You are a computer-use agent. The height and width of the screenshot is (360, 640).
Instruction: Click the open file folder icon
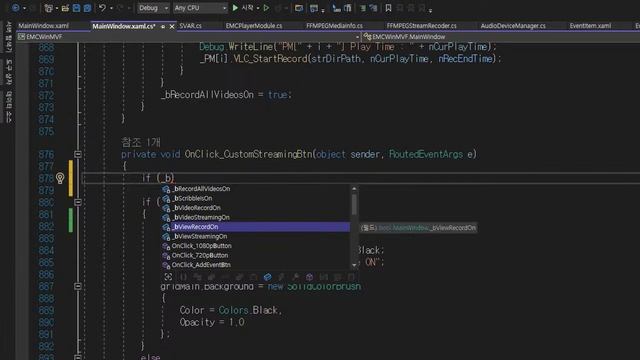[65, 8]
